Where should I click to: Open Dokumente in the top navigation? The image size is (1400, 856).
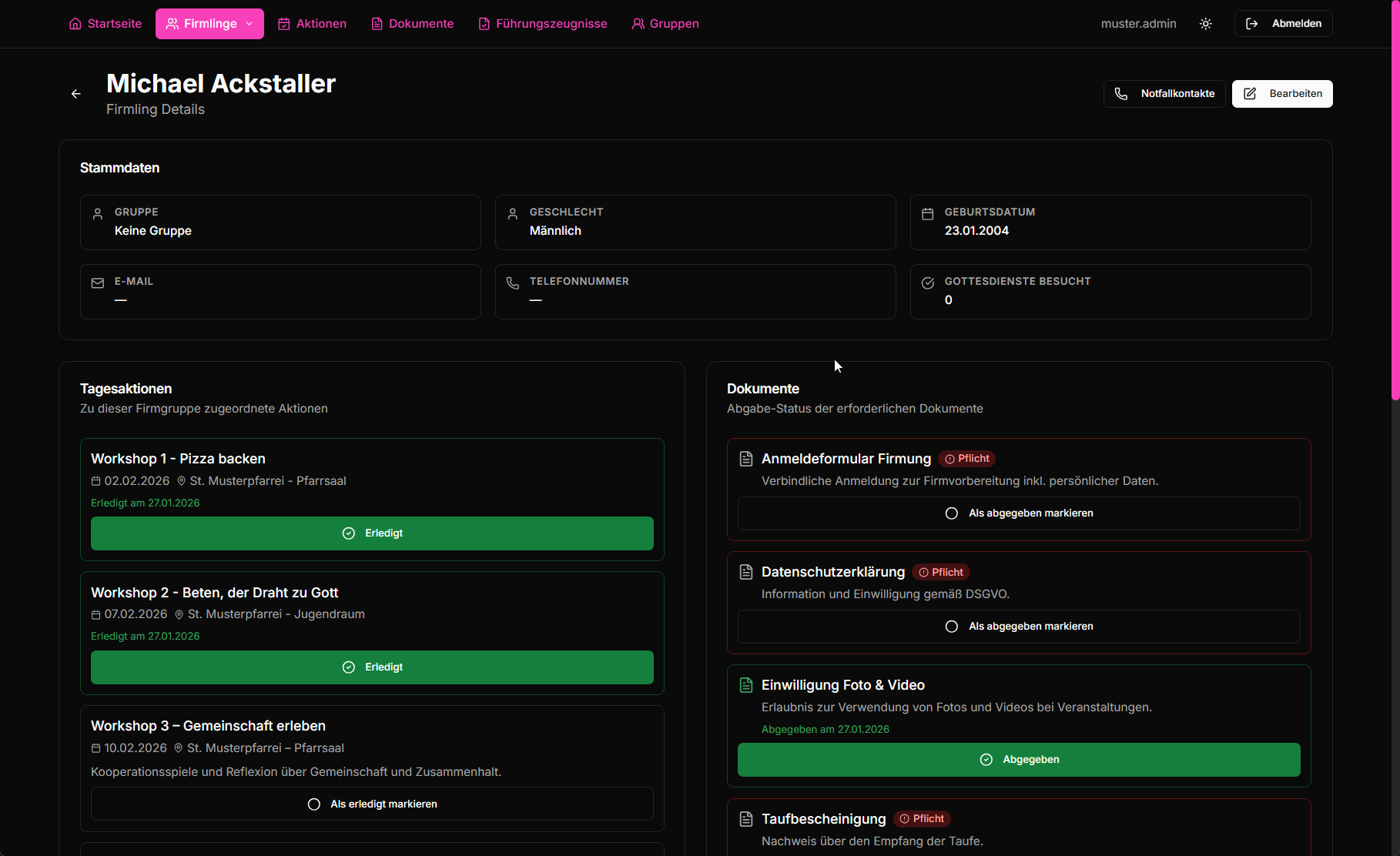[412, 24]
